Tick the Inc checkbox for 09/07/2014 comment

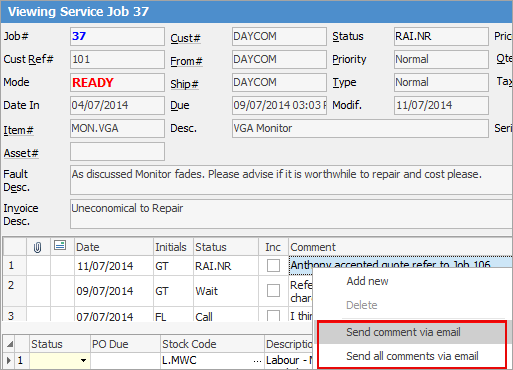point(273,291)
